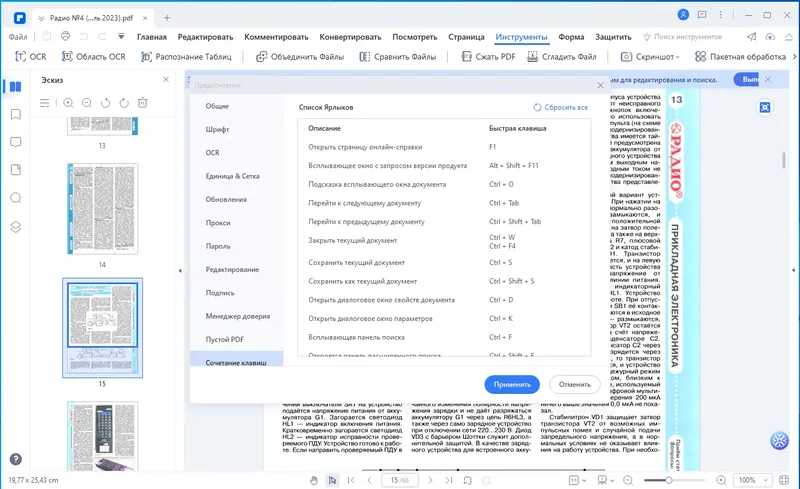Click the print icon

point(65,36)
